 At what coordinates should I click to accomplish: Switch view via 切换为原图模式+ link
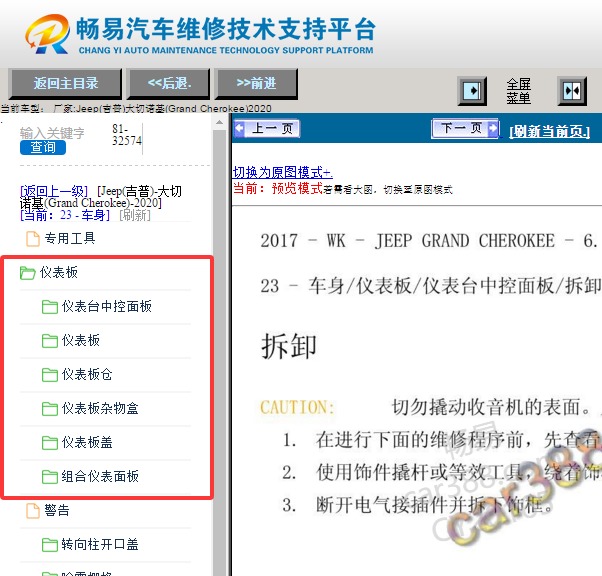[283, 172]
